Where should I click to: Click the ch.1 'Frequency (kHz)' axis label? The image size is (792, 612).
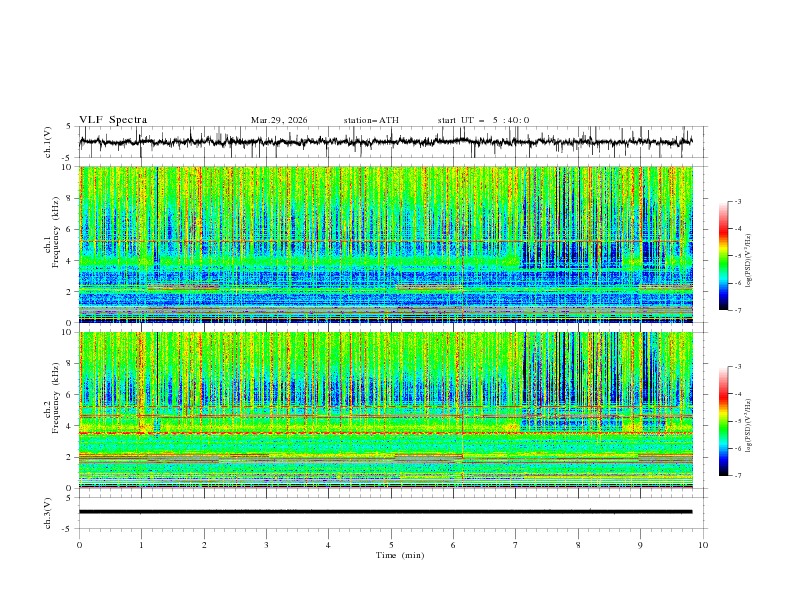[x=56, y=233]
